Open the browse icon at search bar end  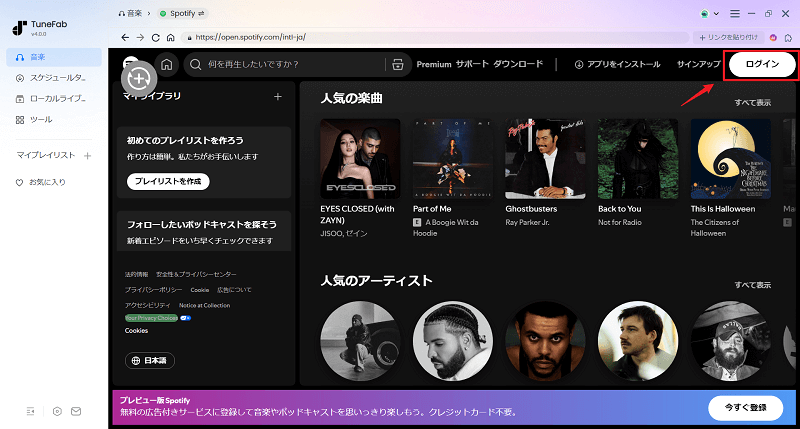tap(397, 64)
